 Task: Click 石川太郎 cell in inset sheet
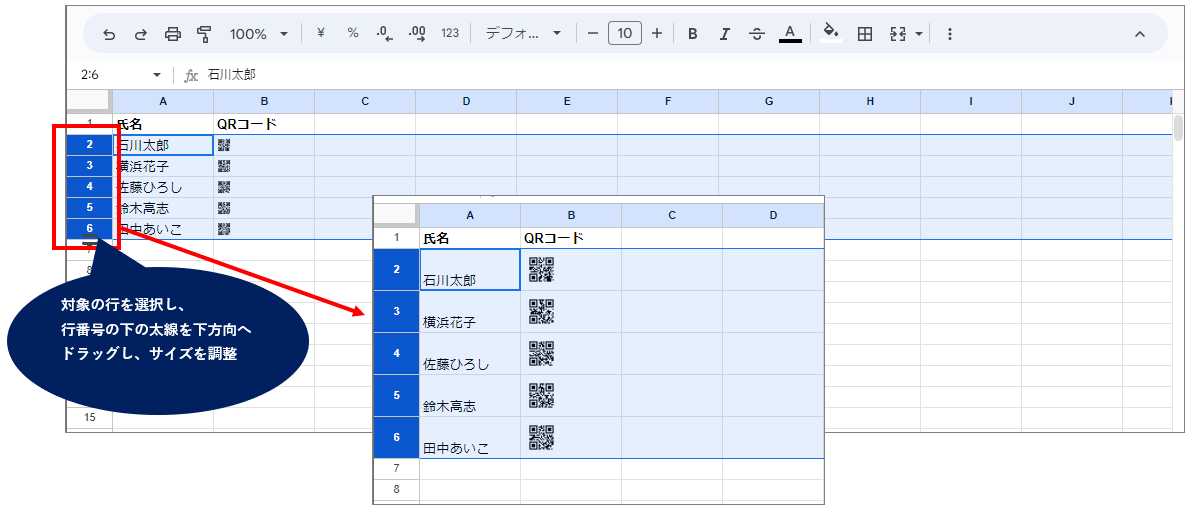click(470, 269)
